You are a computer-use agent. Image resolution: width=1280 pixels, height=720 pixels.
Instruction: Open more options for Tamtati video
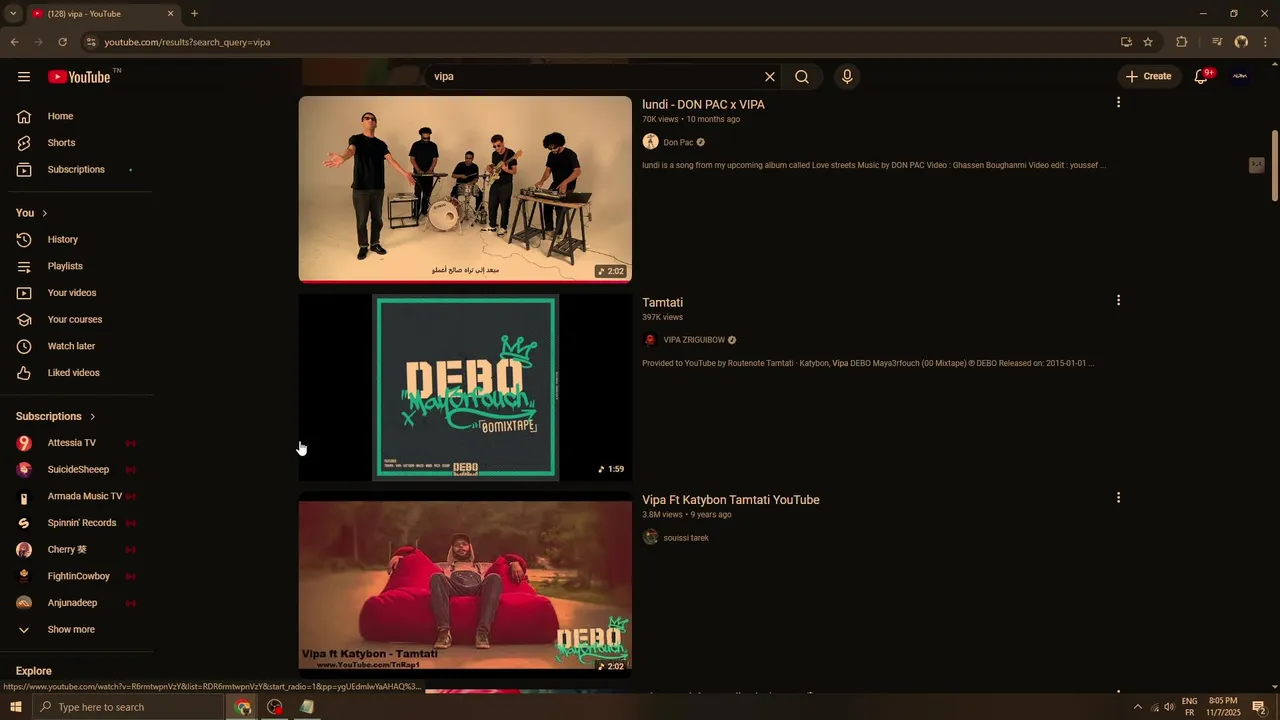pyautogui.click(x=1118, y=300)
